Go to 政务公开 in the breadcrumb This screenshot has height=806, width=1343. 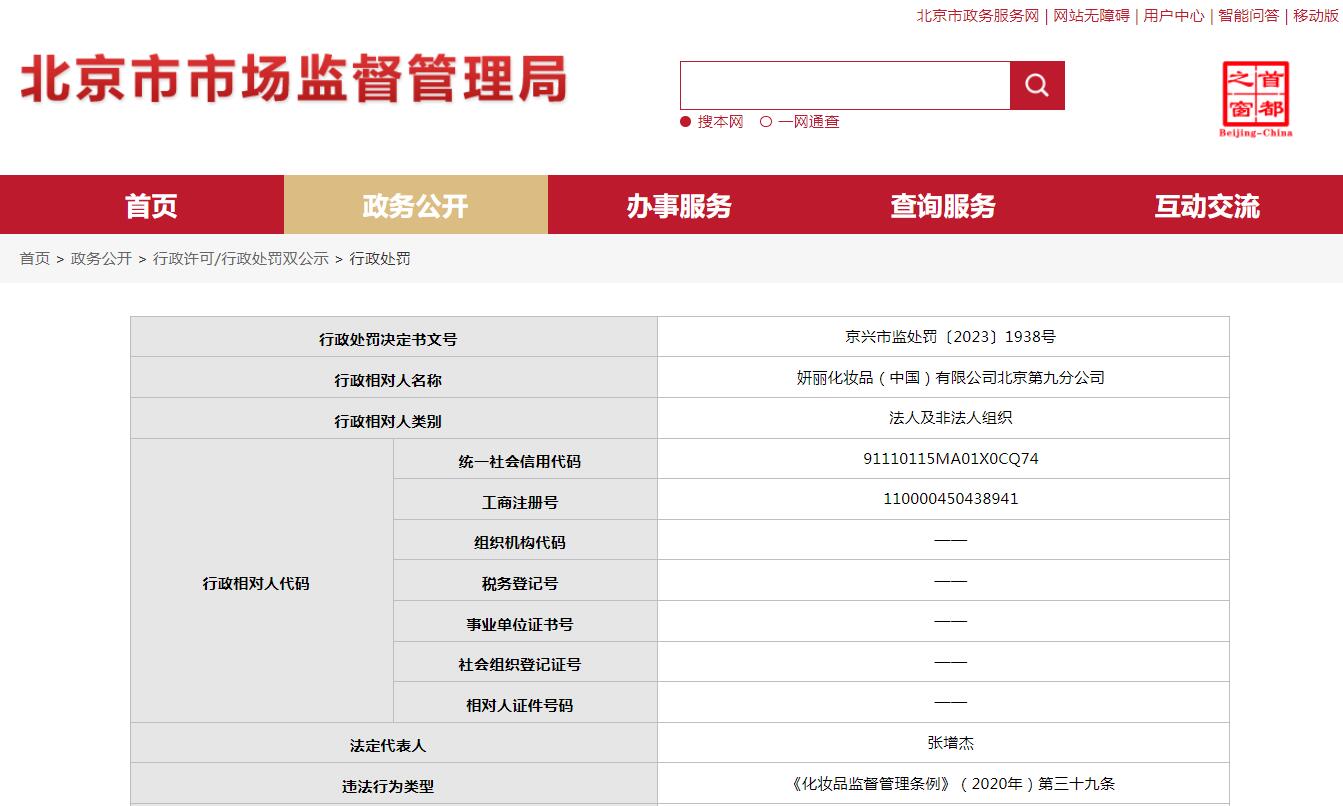[x=101, y=259]
